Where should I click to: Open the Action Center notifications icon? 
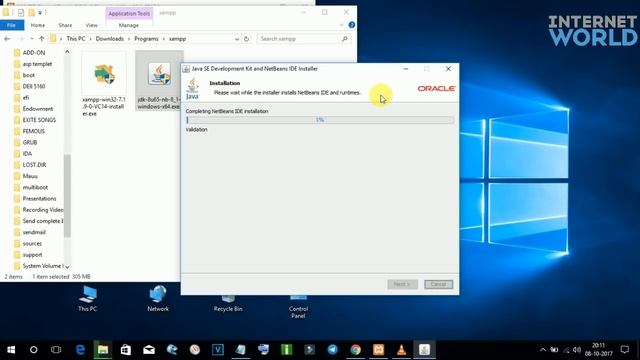624,350
